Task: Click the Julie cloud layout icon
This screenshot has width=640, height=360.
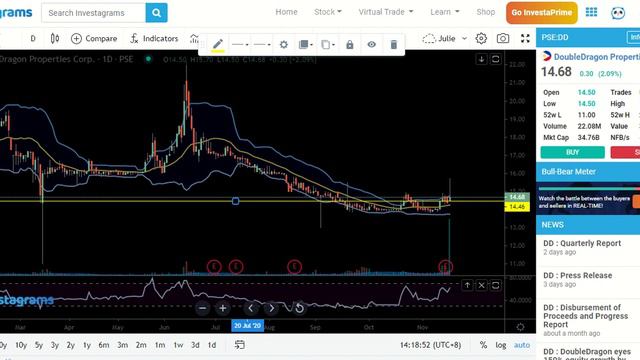Action: [x=429, y=38]
